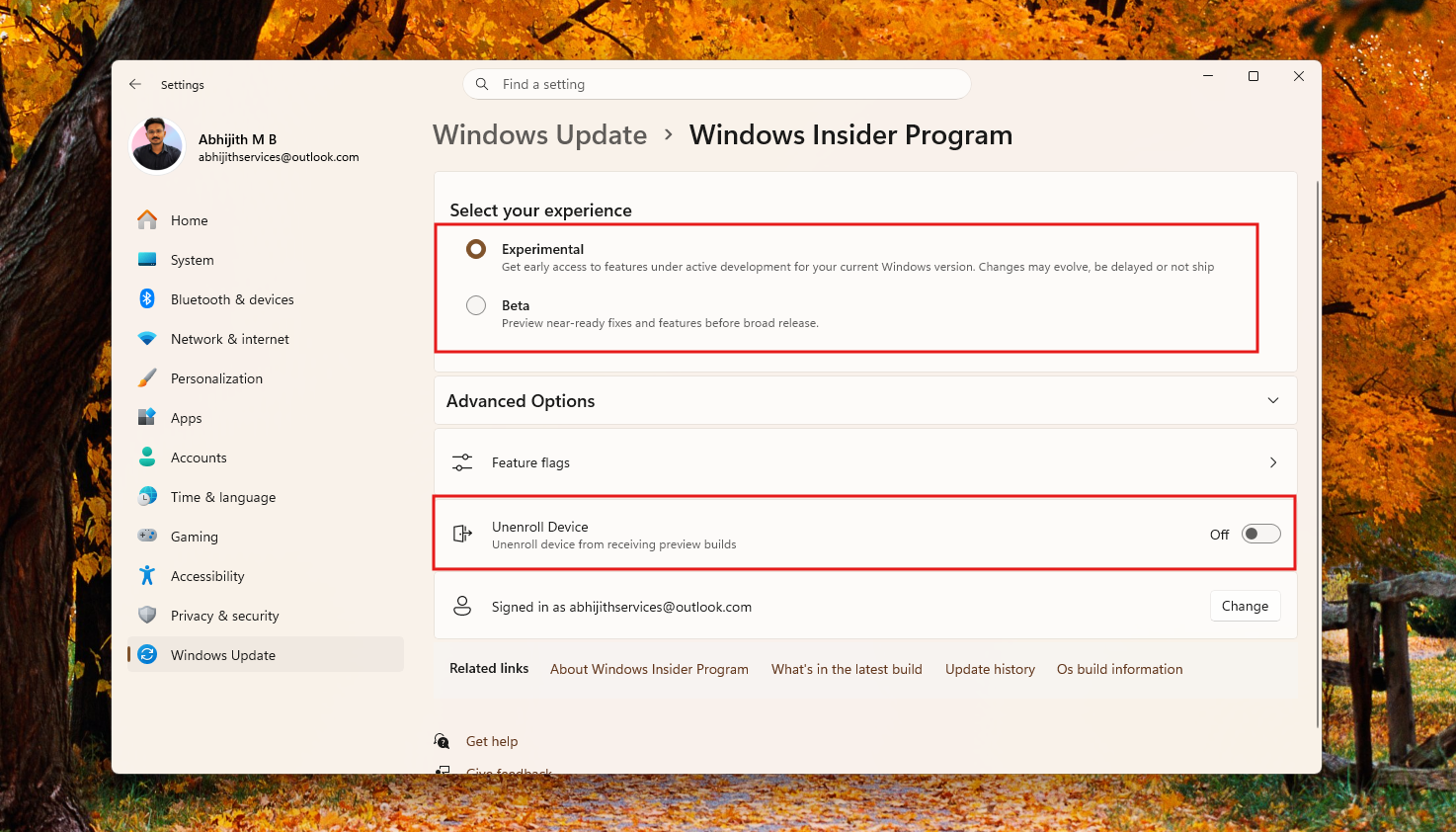Click the Home house icon
Viewport: 1456px width, 832px height.
point(147,219)
